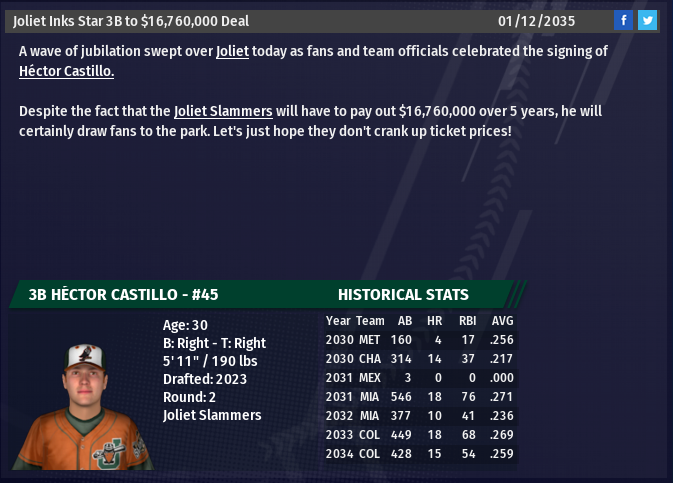Select the 2032 MIA stats row

[x=420, y=415]
